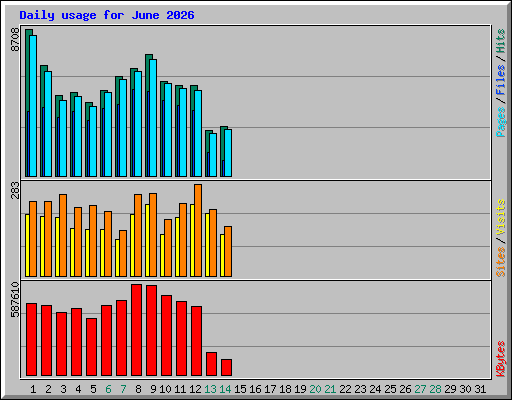512x400 pixels.
Task: Click day 25 on the x-axis
Action: [x=390, y=389]
